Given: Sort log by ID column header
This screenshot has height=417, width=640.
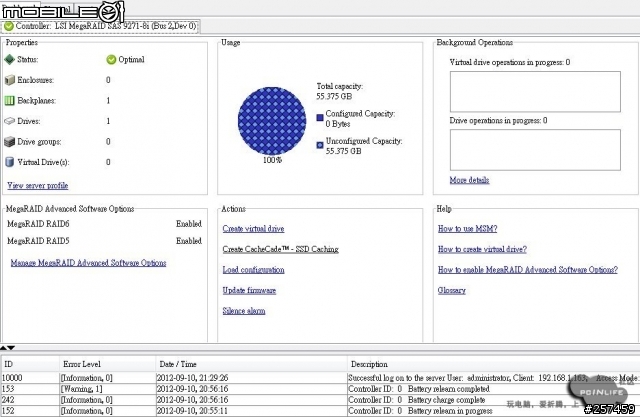Looking at the screenshot, I should tap(30, 364).
